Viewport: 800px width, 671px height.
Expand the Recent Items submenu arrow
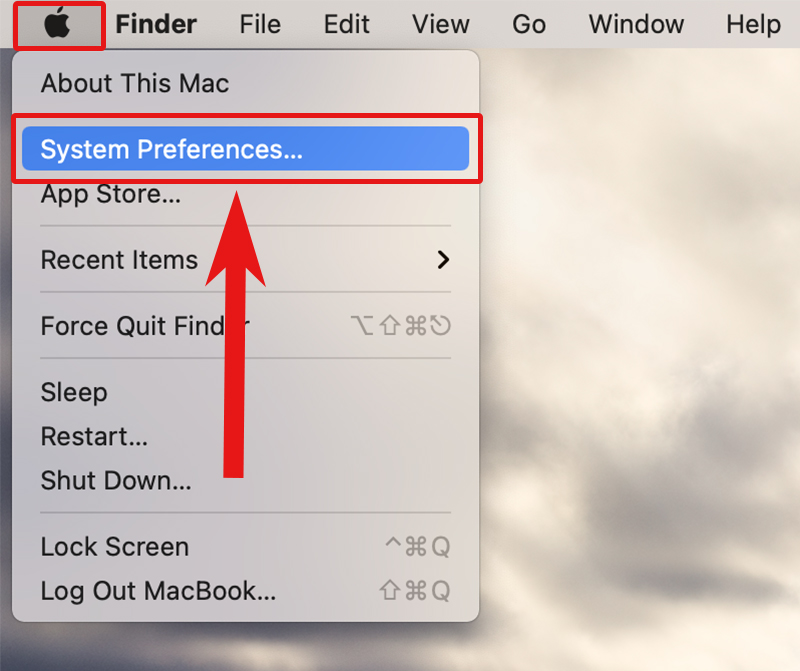click(444, 260)
